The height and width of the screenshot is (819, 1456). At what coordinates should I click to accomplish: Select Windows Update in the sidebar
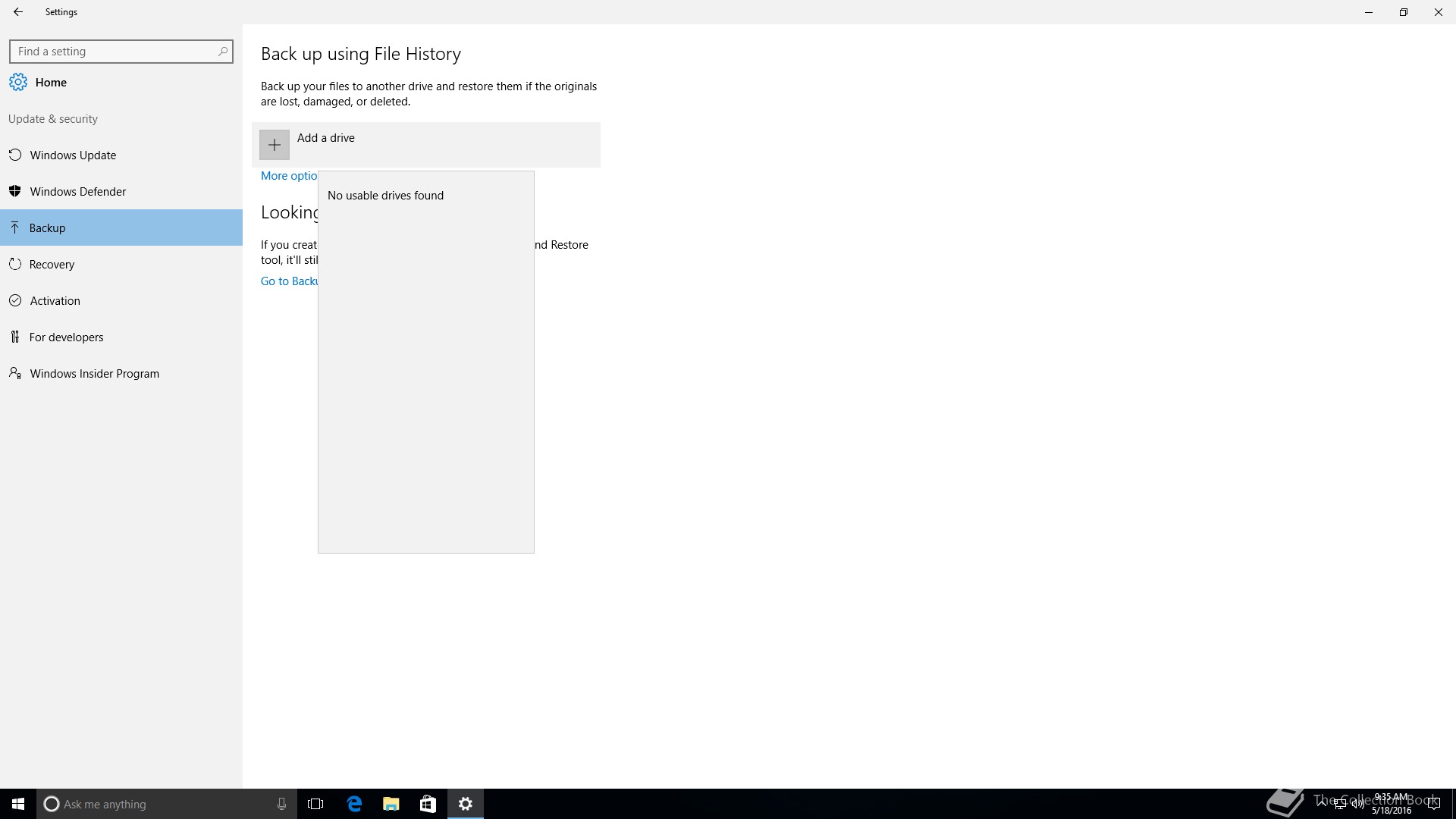[x=121, y=155]
